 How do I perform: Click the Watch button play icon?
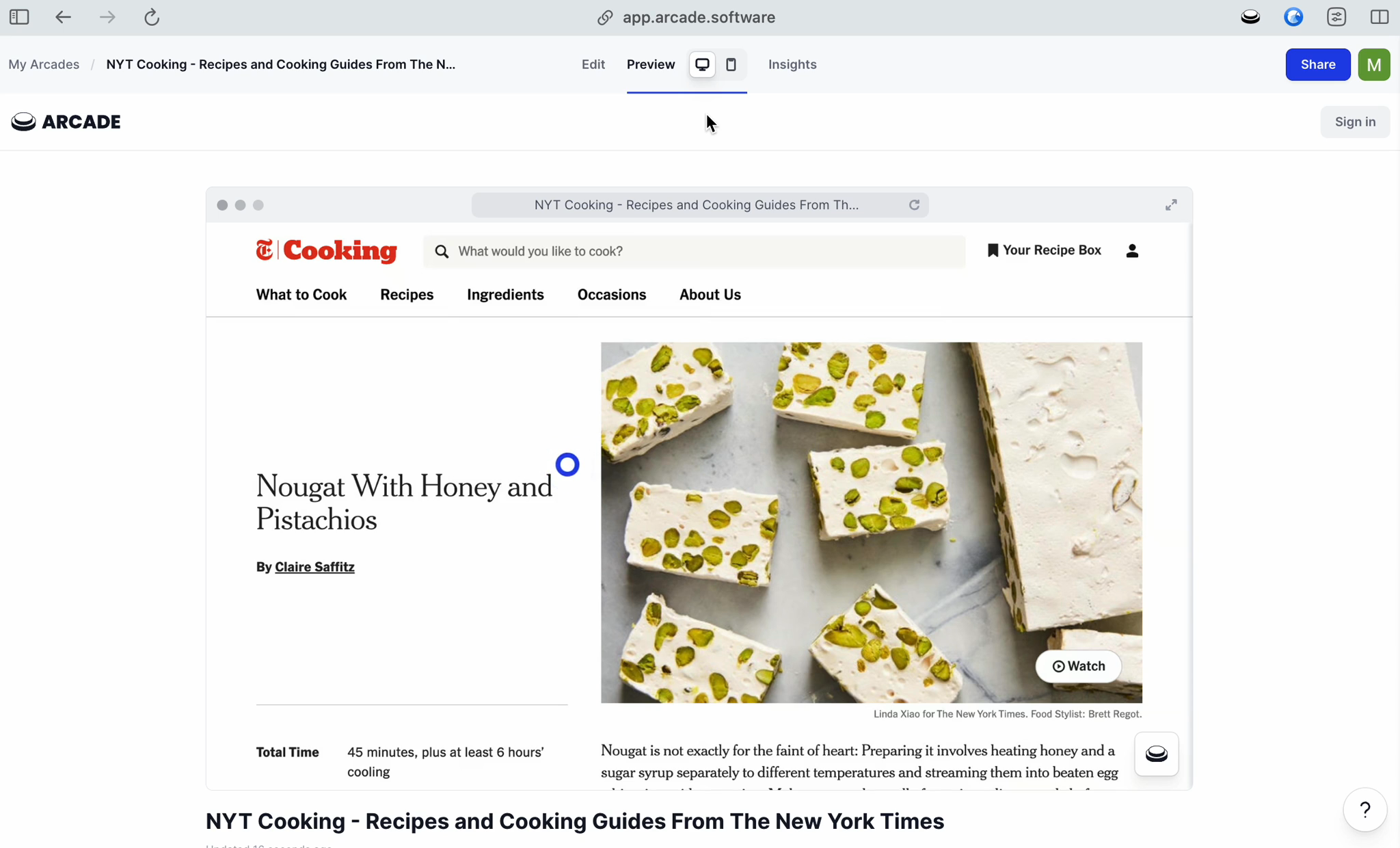[1058, 666]
